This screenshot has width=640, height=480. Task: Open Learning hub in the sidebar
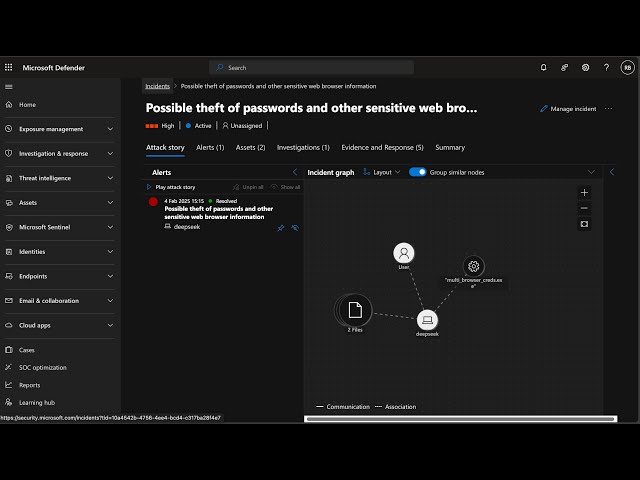click(37, 402)
